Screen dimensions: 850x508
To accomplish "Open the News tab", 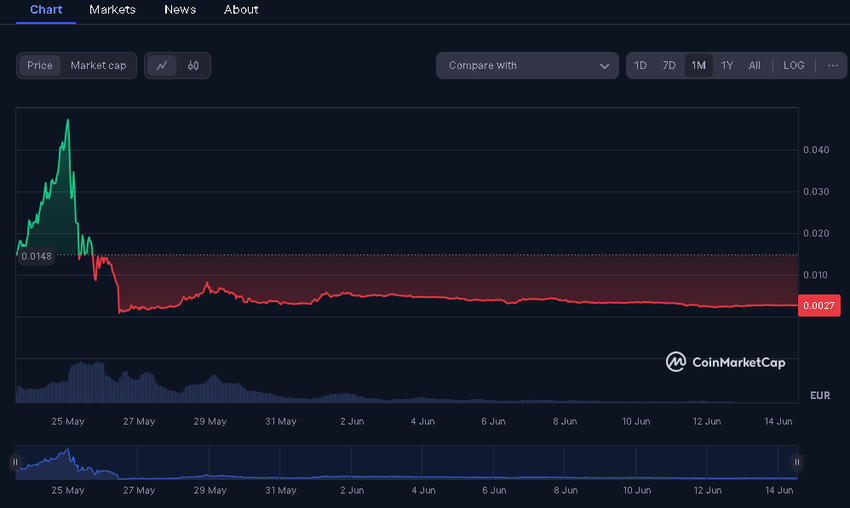I will pos(180,10).
